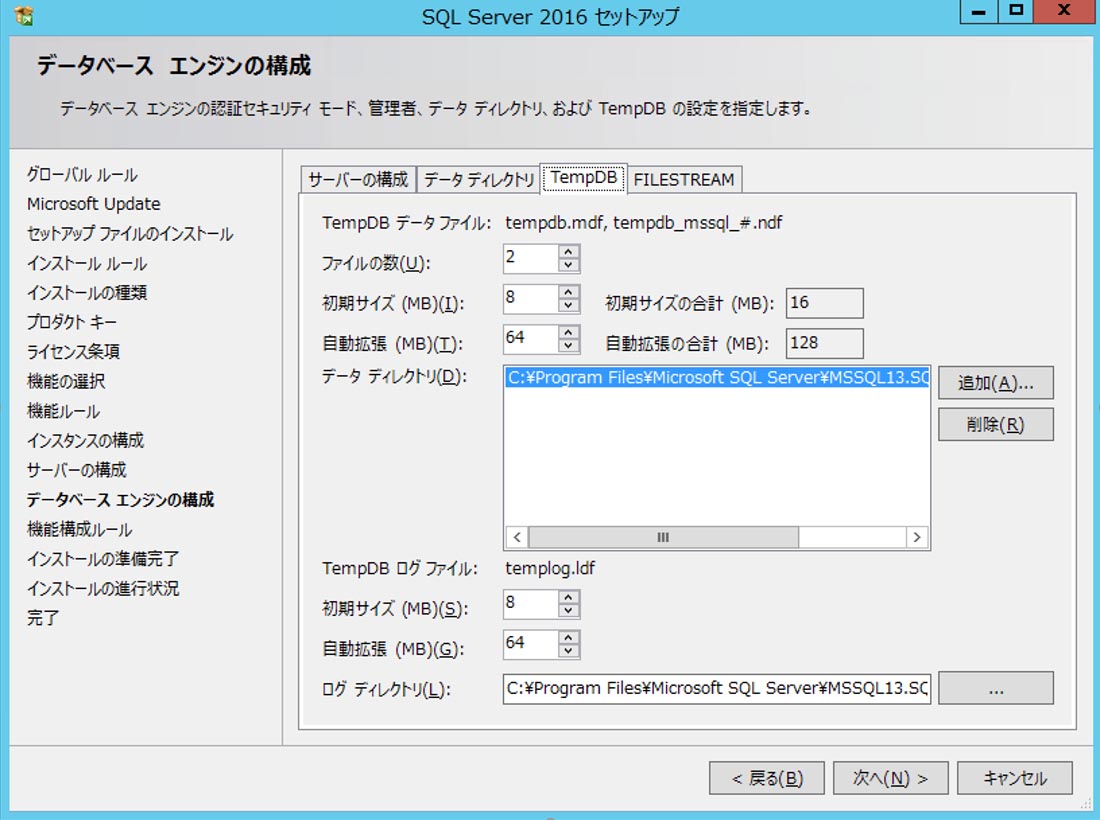
Task: Open the ログ ディレクトリ browse (...) button
Action: 995,688
